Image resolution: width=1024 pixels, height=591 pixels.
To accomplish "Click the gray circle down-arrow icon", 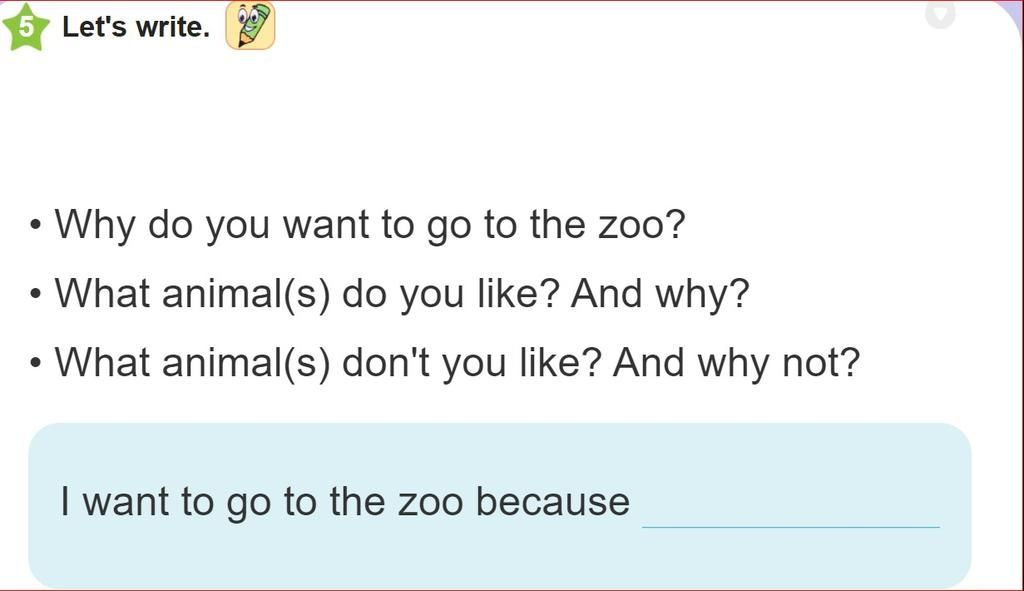I will point(940,14).
